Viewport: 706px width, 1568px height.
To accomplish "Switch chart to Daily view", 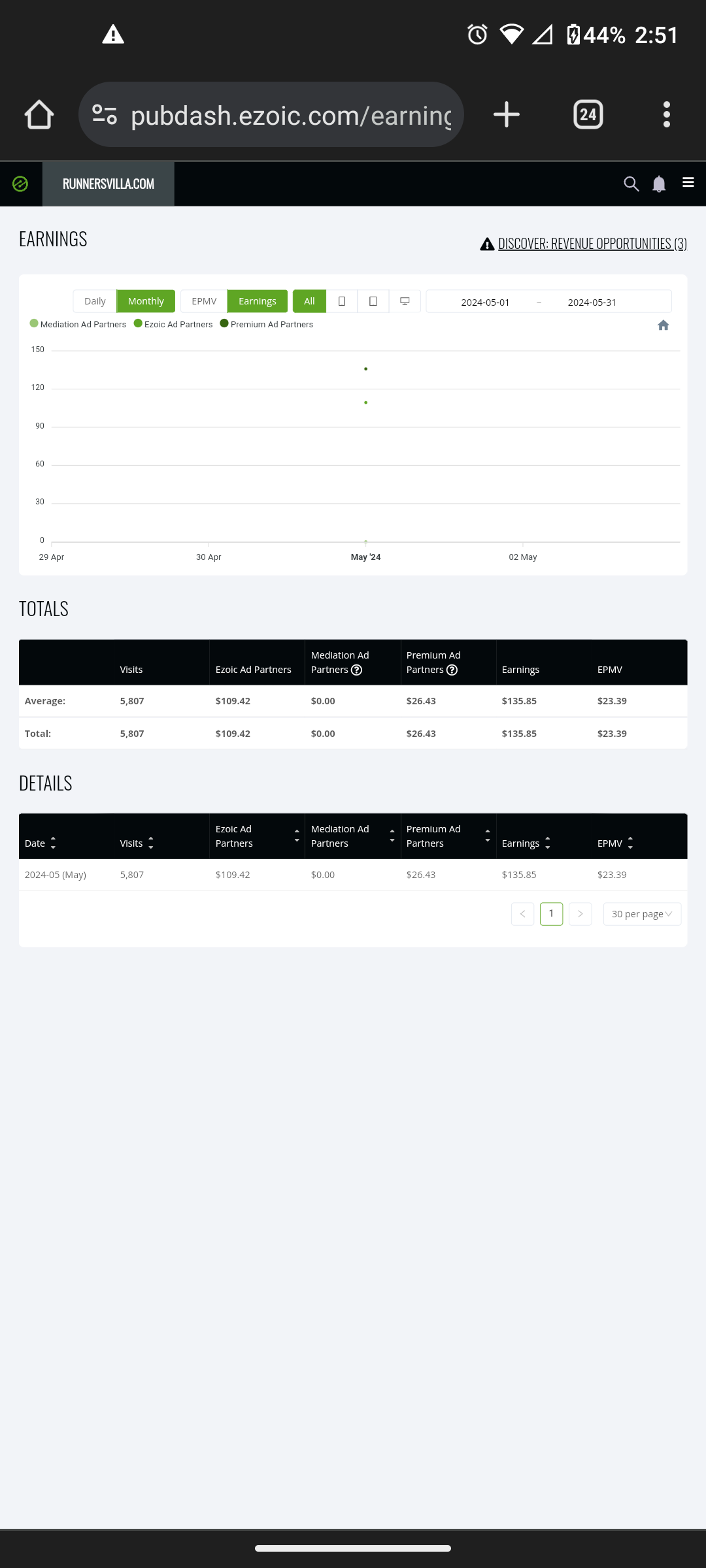I will pos(95,301).
